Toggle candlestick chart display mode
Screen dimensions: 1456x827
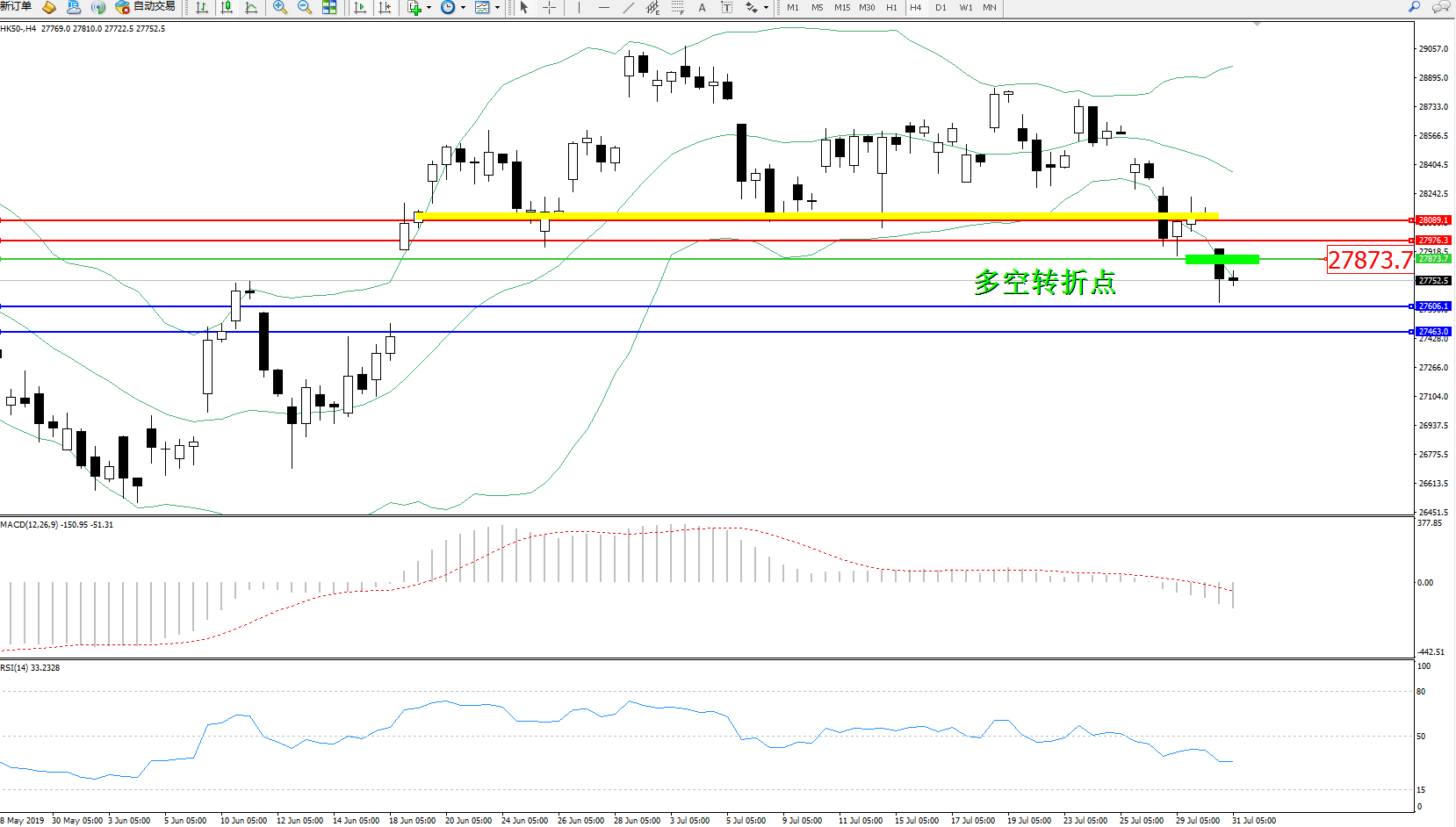[227, 8]
